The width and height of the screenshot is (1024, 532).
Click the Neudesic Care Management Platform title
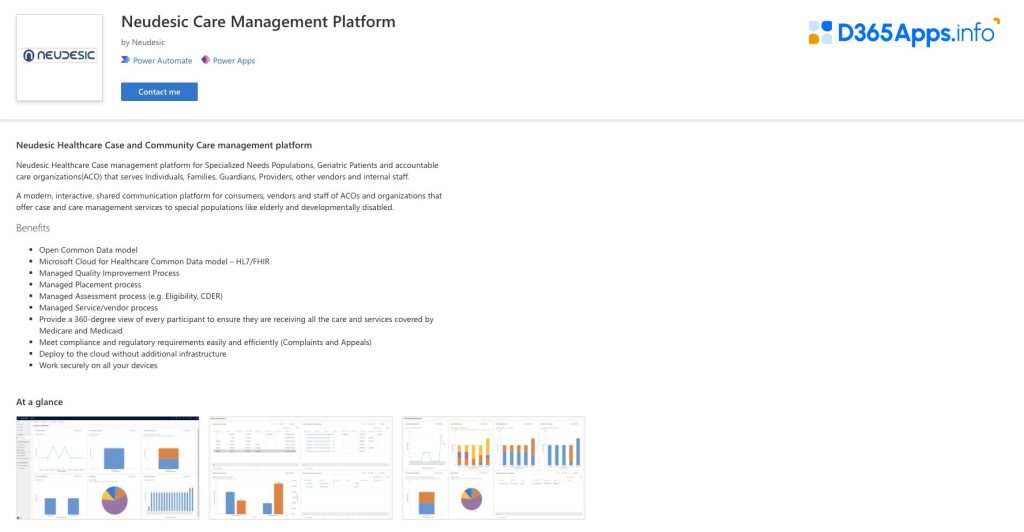[258, 22]
